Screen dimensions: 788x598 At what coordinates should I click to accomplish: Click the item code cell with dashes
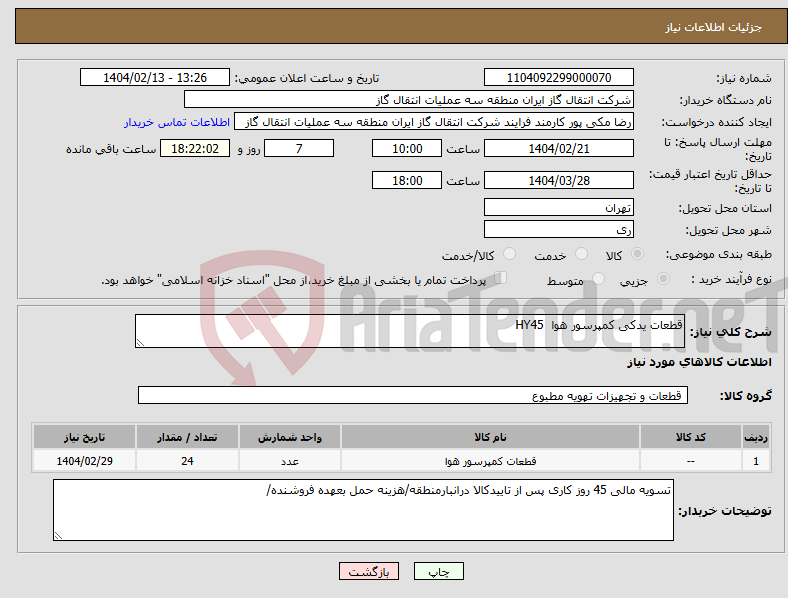pyautogui.click(x=691, y=461)
